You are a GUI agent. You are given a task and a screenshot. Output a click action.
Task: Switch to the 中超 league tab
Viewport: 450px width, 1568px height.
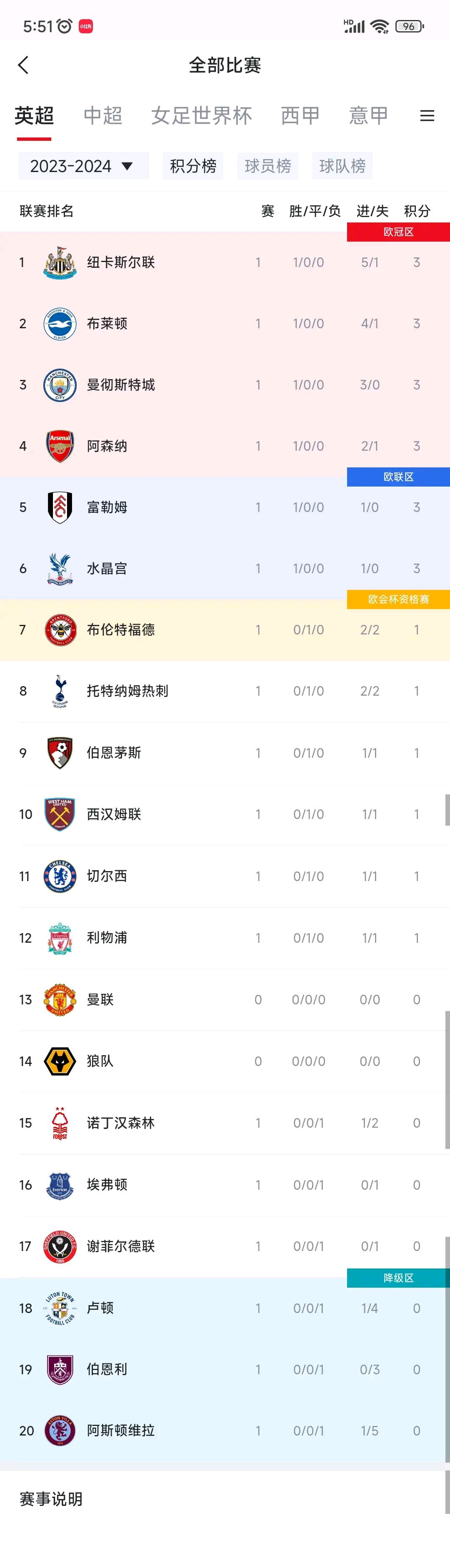pos(103,116)
